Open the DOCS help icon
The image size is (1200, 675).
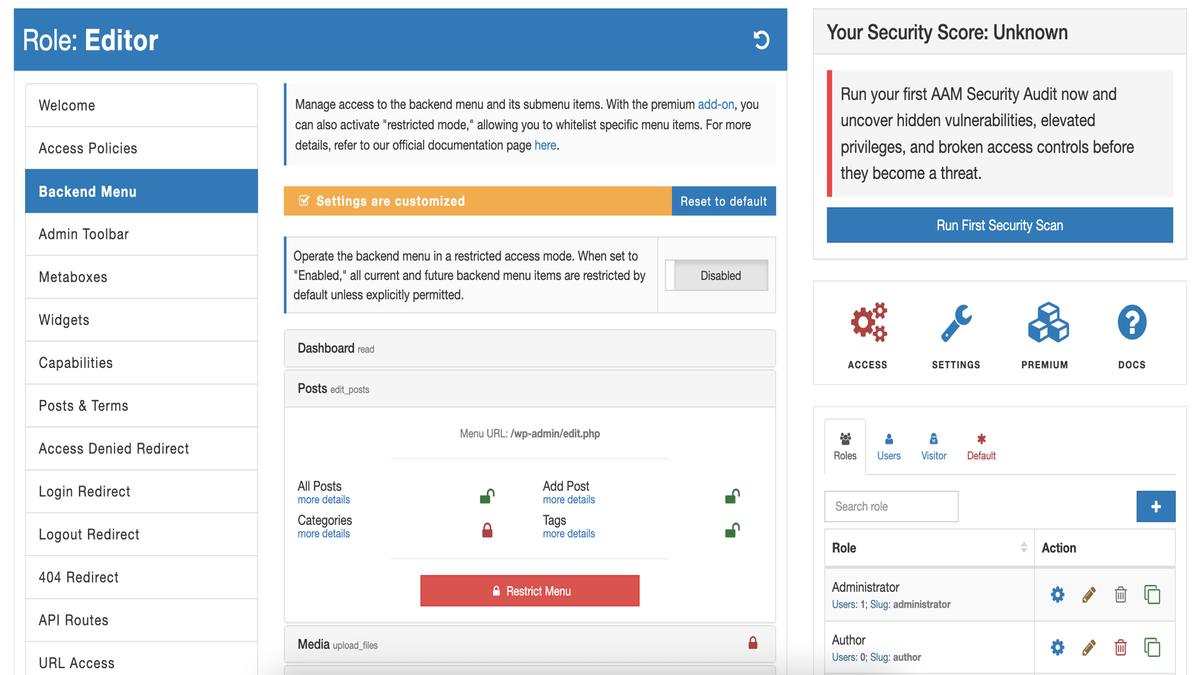tap(1131, 322)
